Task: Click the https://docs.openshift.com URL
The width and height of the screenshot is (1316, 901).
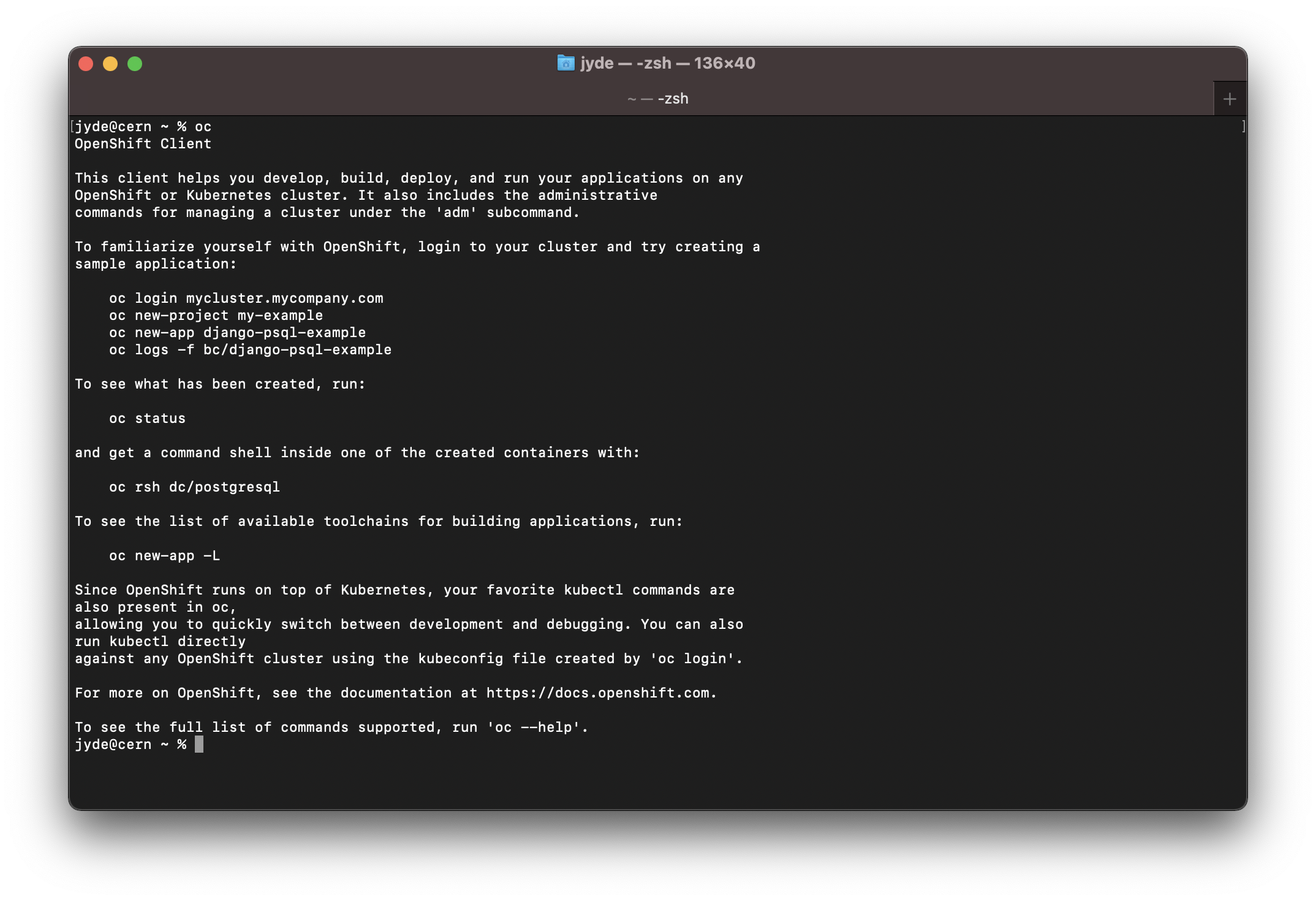Action: (598, 693)
